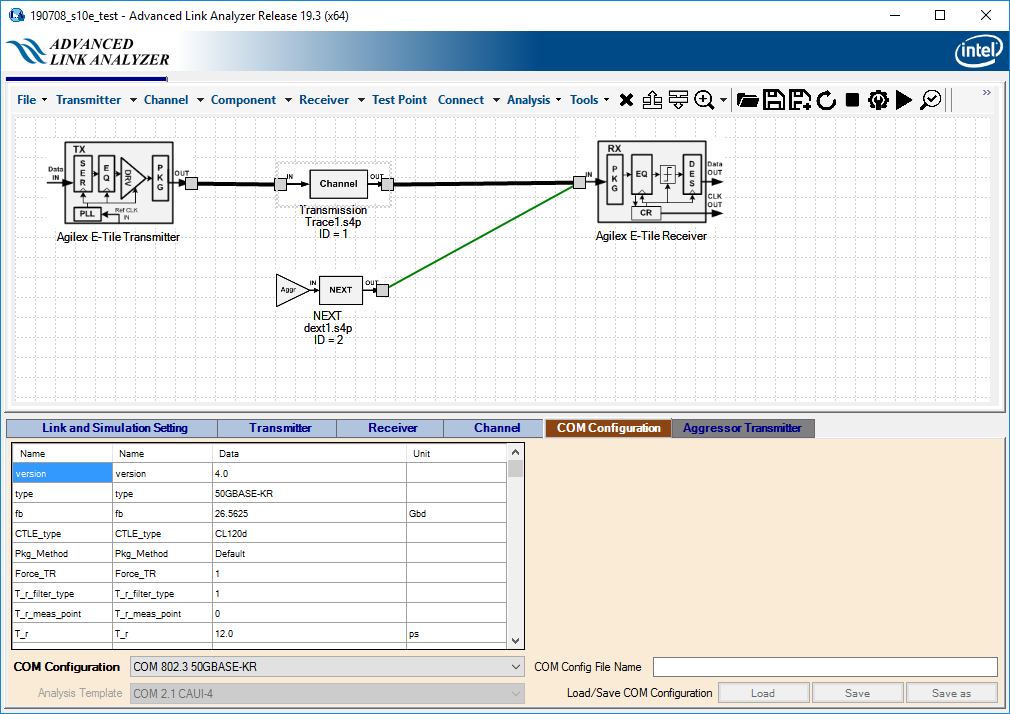Expand the zoom tool dropdown arrow
1010x714 pixels.
[x=723, y=101]
